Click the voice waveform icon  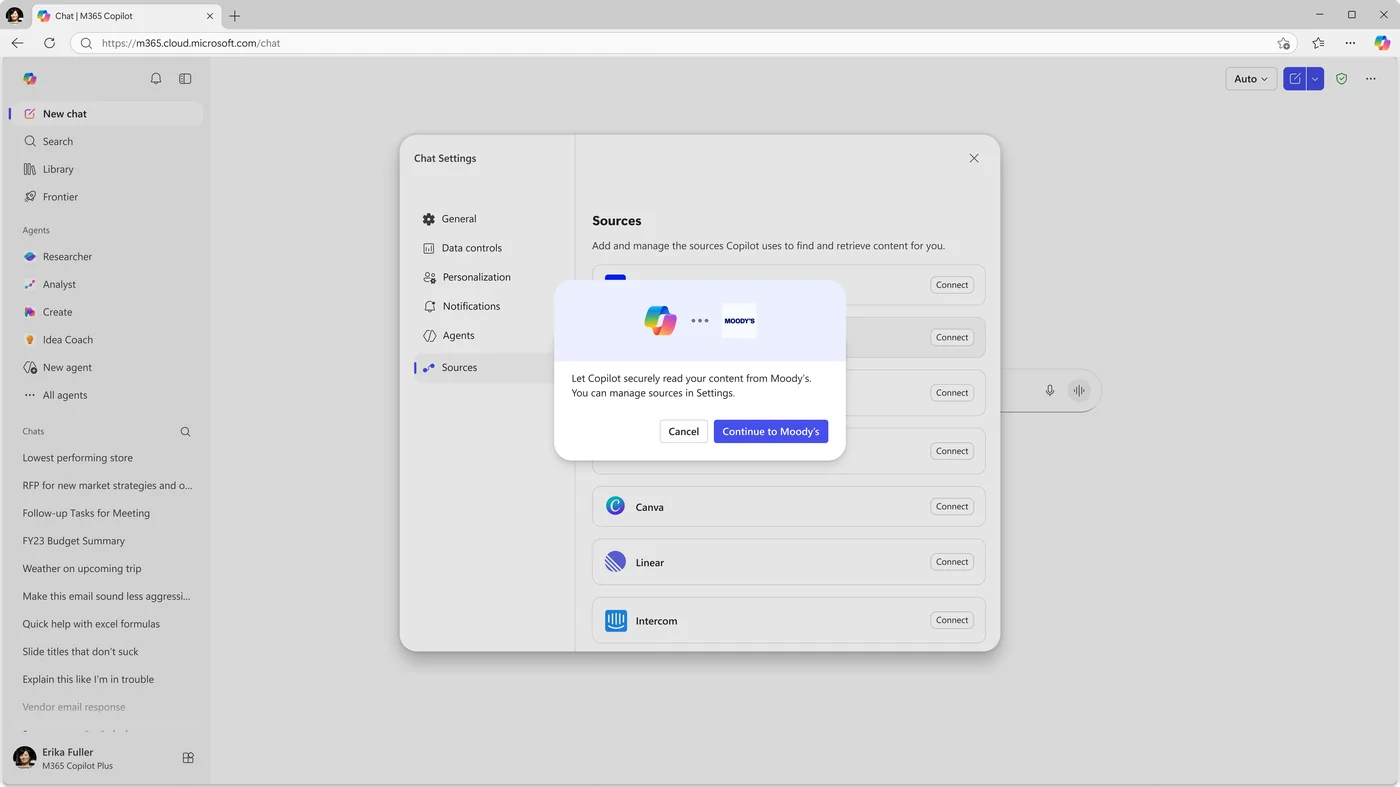pyautogui.click(x=1078, y=391)
